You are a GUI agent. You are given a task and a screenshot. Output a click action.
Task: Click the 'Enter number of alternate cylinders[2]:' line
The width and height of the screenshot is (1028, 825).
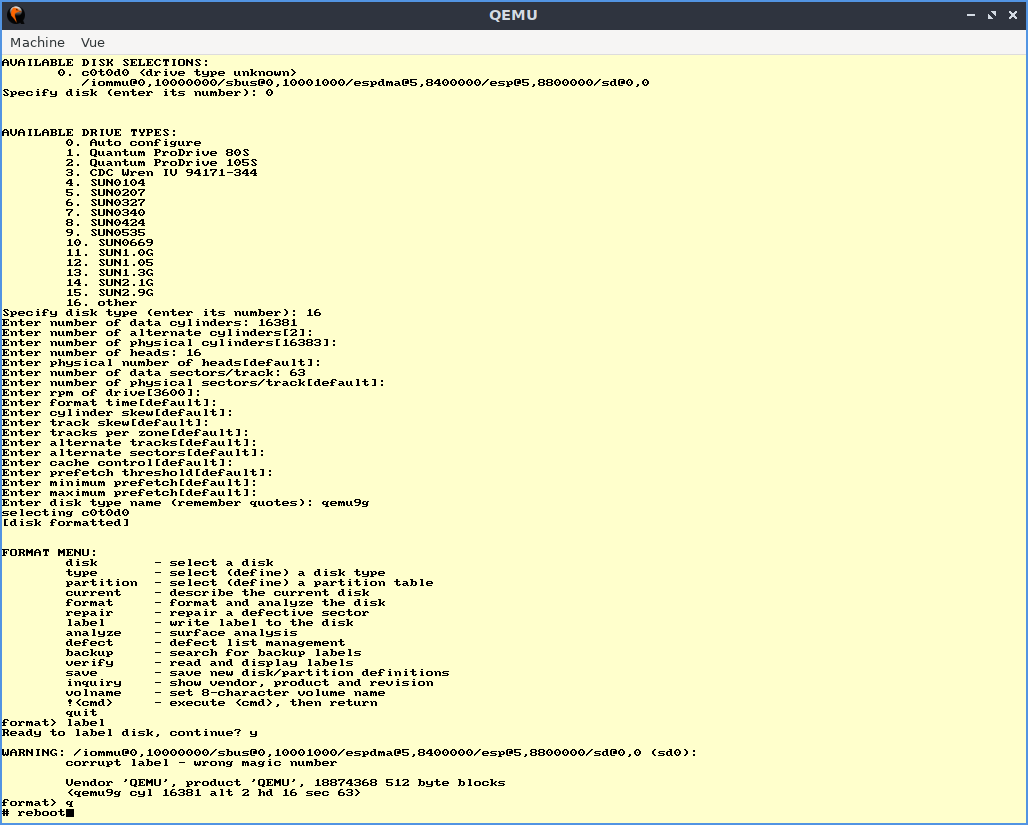point(157,332)
